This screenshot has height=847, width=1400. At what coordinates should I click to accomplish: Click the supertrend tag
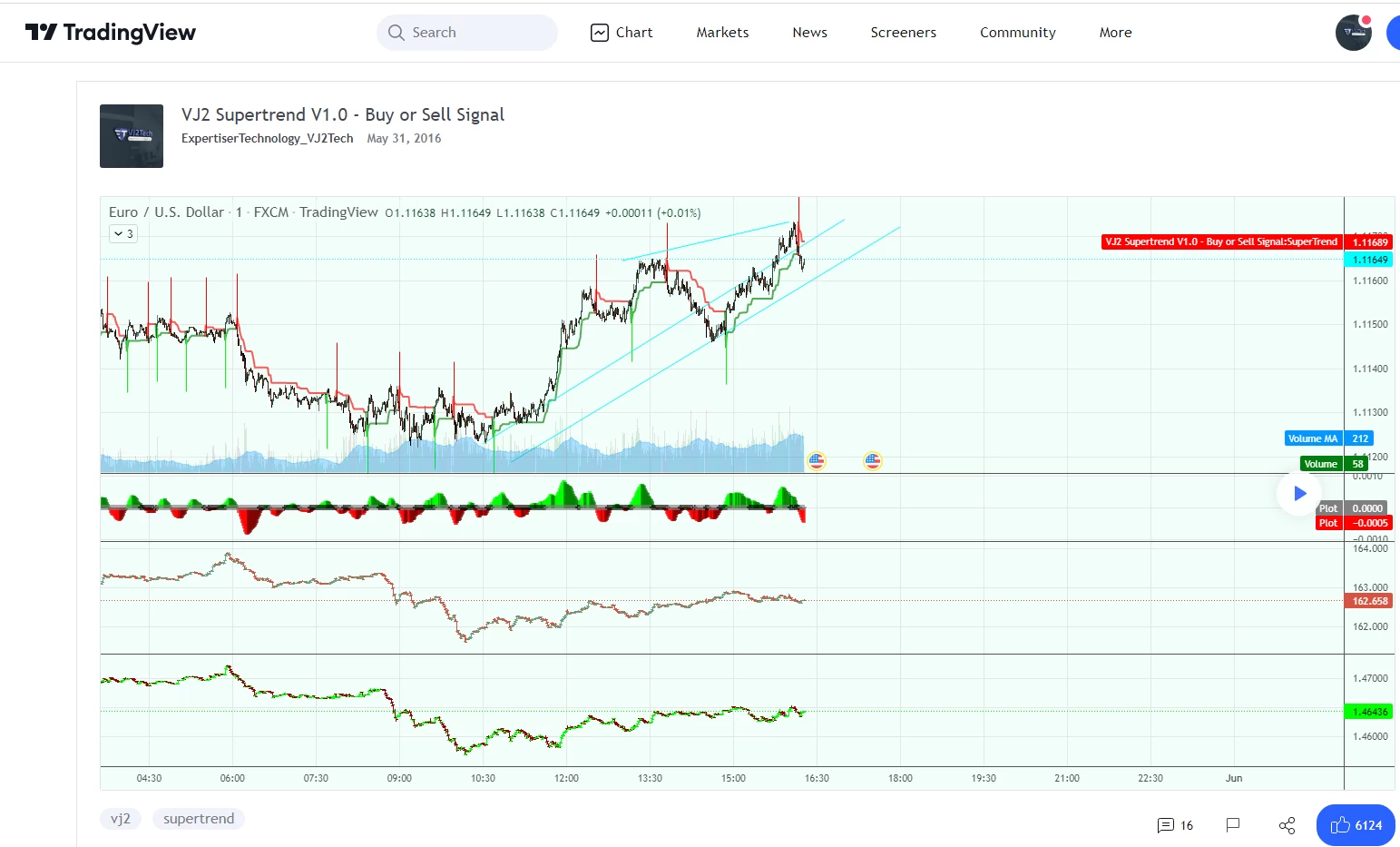(198, 818)
